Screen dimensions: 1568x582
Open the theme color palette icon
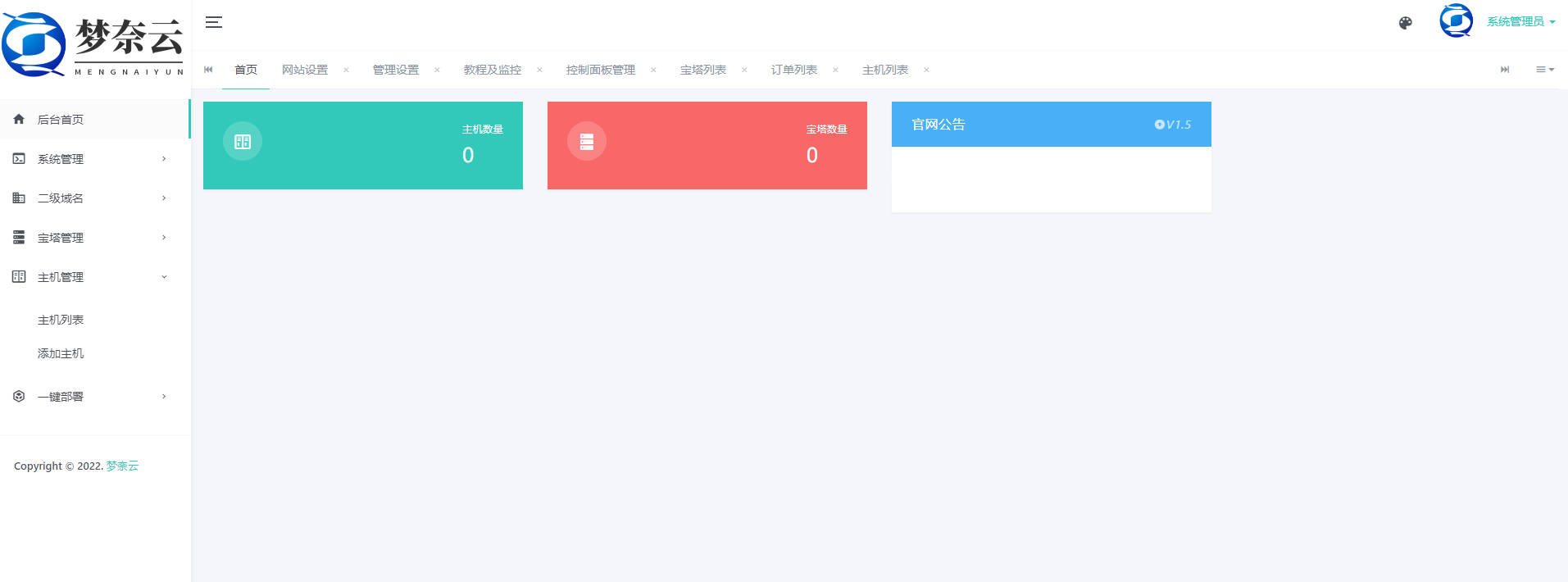[1405, 23]
